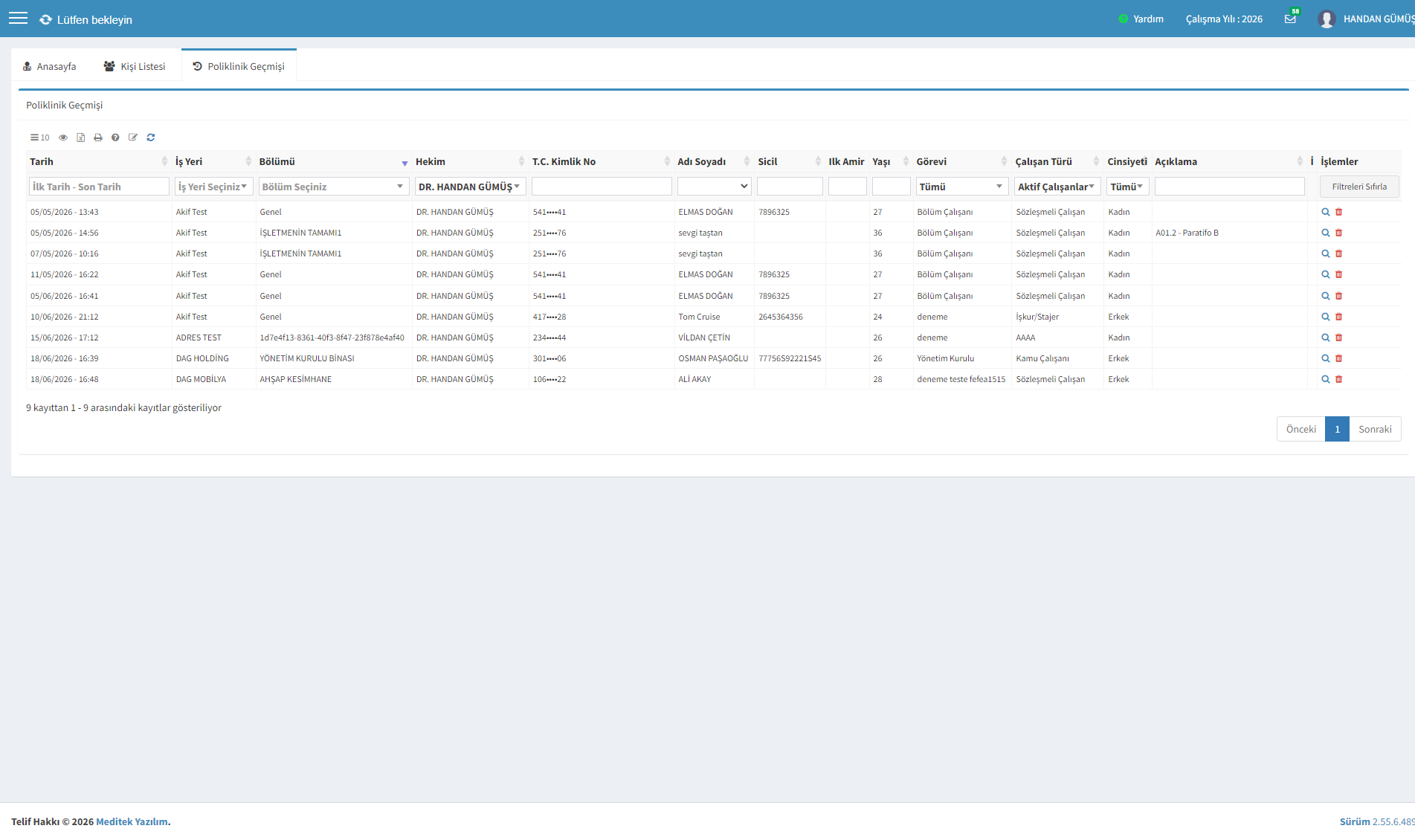This screenshot has height=840, width=1415.
Task: Expand the İş Yeri Seçiniz dropdown
Action: point(213,187)
